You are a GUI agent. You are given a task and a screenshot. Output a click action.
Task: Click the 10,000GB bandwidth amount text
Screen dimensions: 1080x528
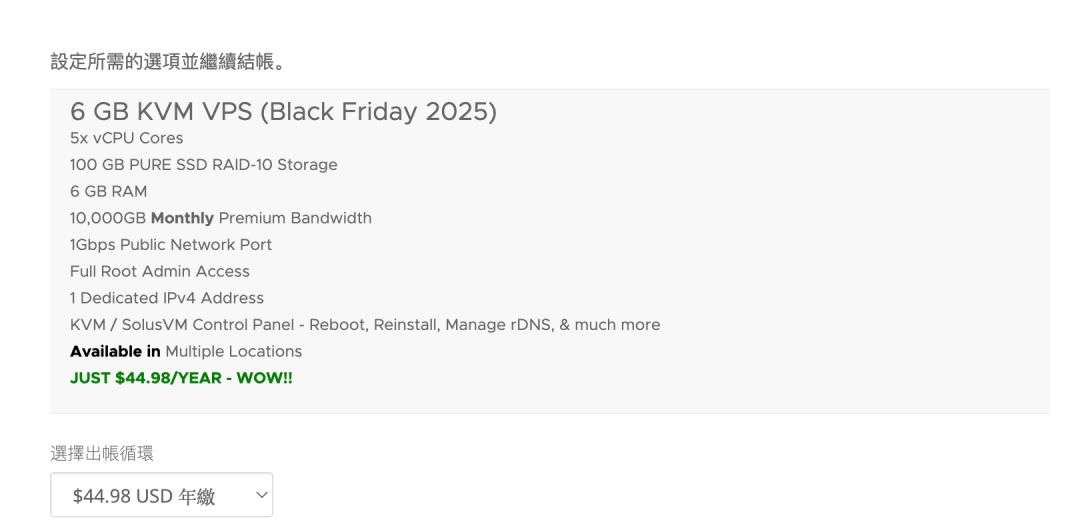108,218
